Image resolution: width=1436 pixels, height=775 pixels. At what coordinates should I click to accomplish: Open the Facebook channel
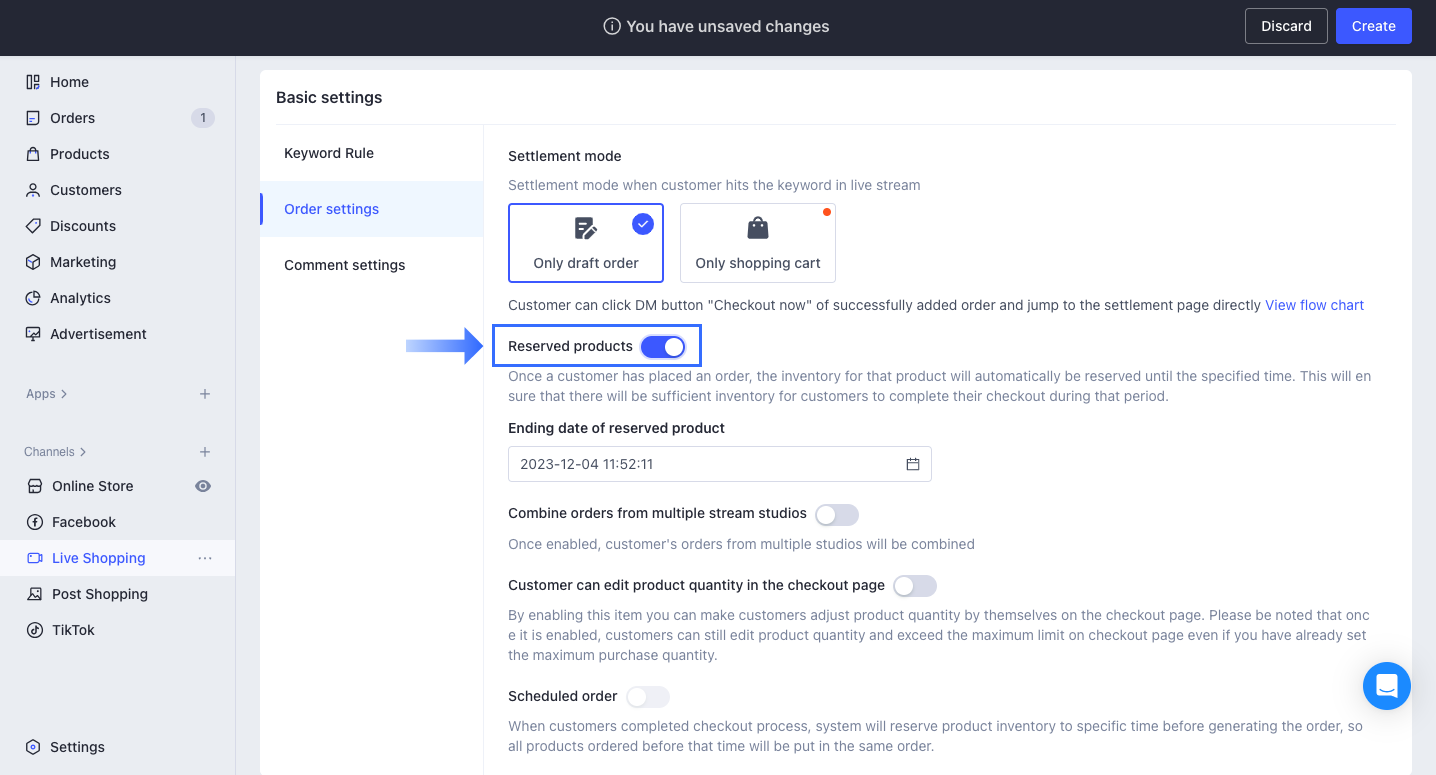click(83, 521)
